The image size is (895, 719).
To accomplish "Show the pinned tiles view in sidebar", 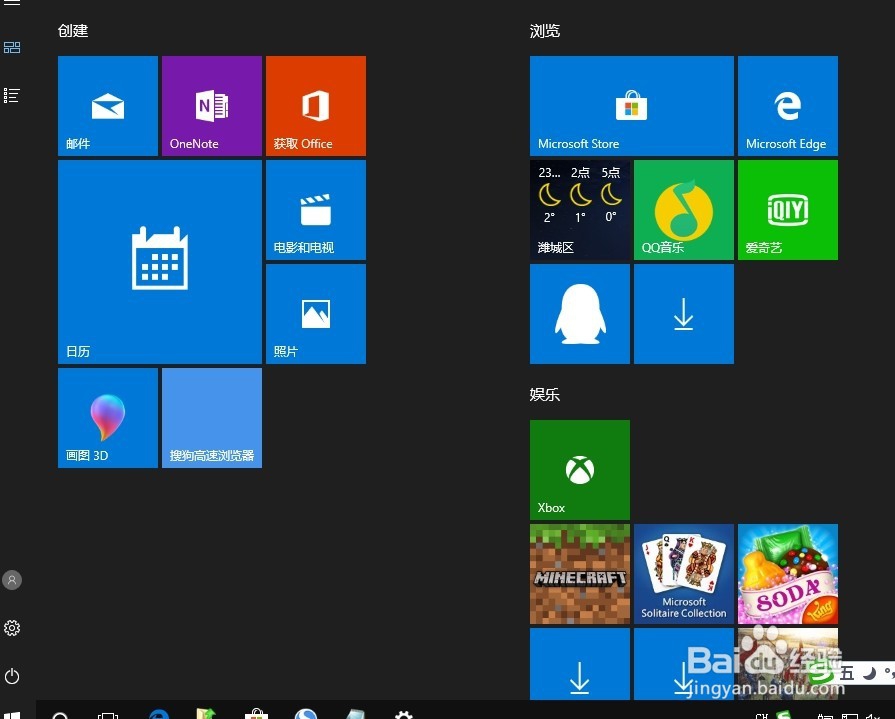I will 12,47.
